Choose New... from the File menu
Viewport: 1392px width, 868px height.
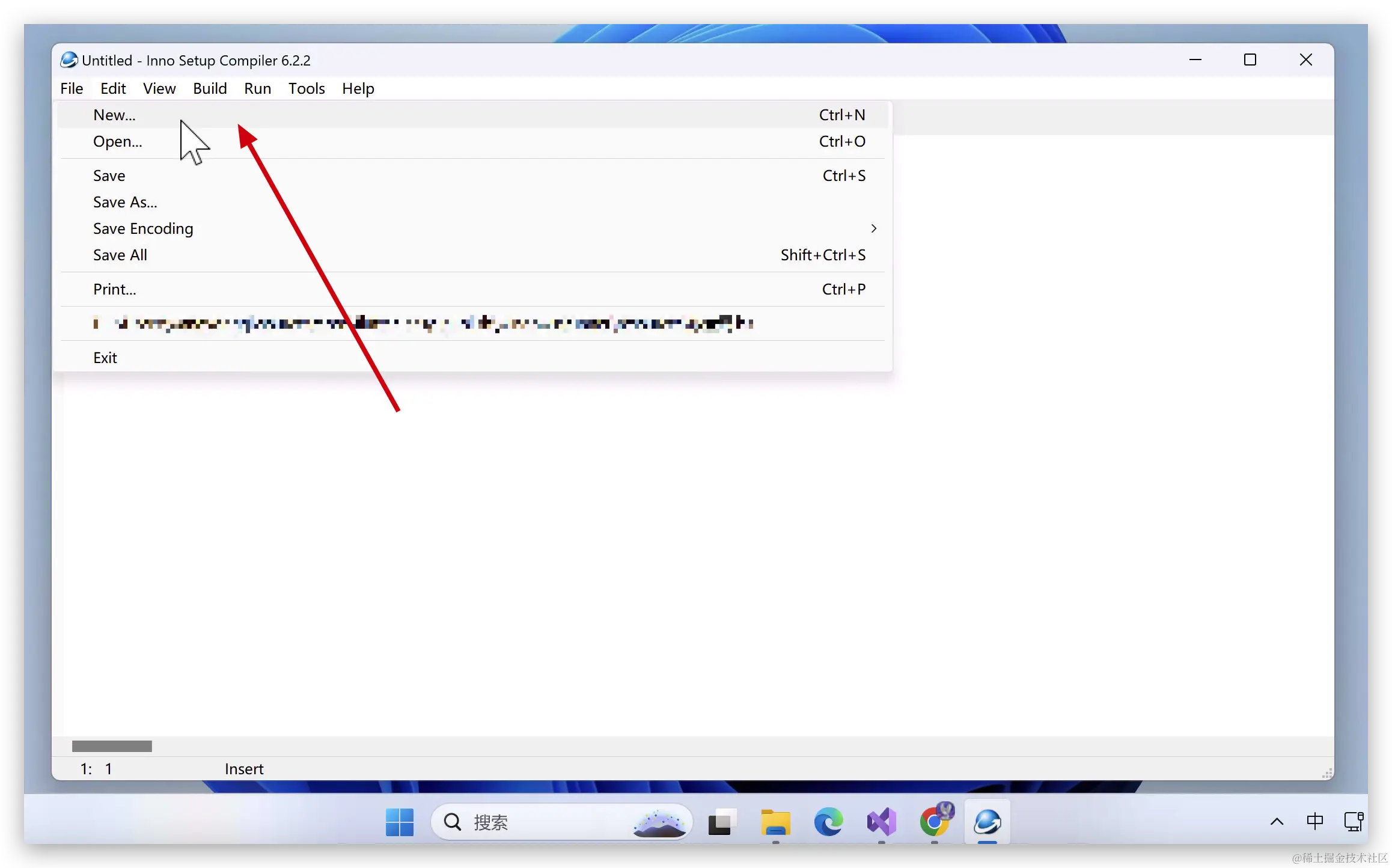pos(472,115)
